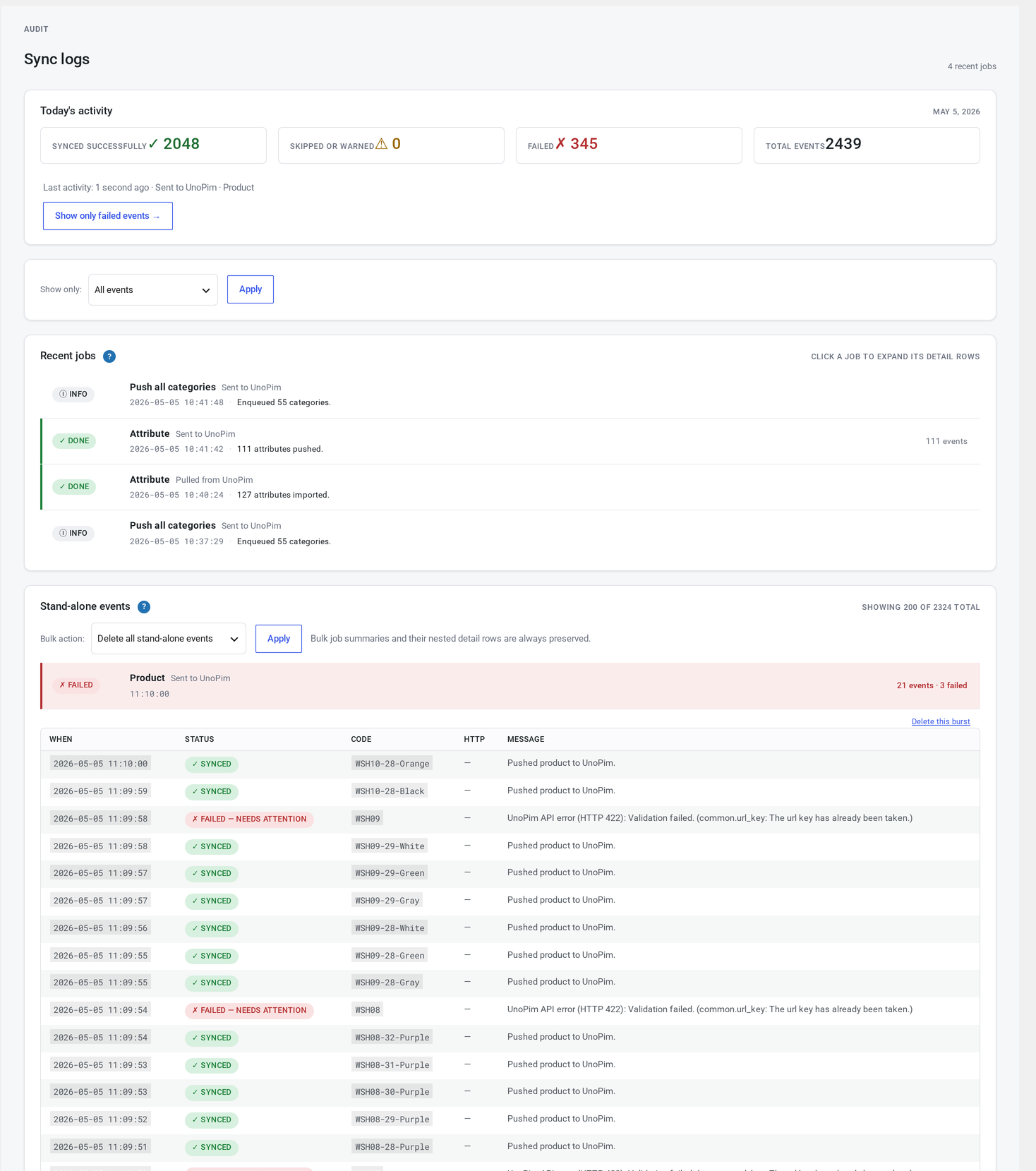Click SYNCED badge for WSH09-29-Gray row
1036x1171 pixels.
(x=212, y=901)
